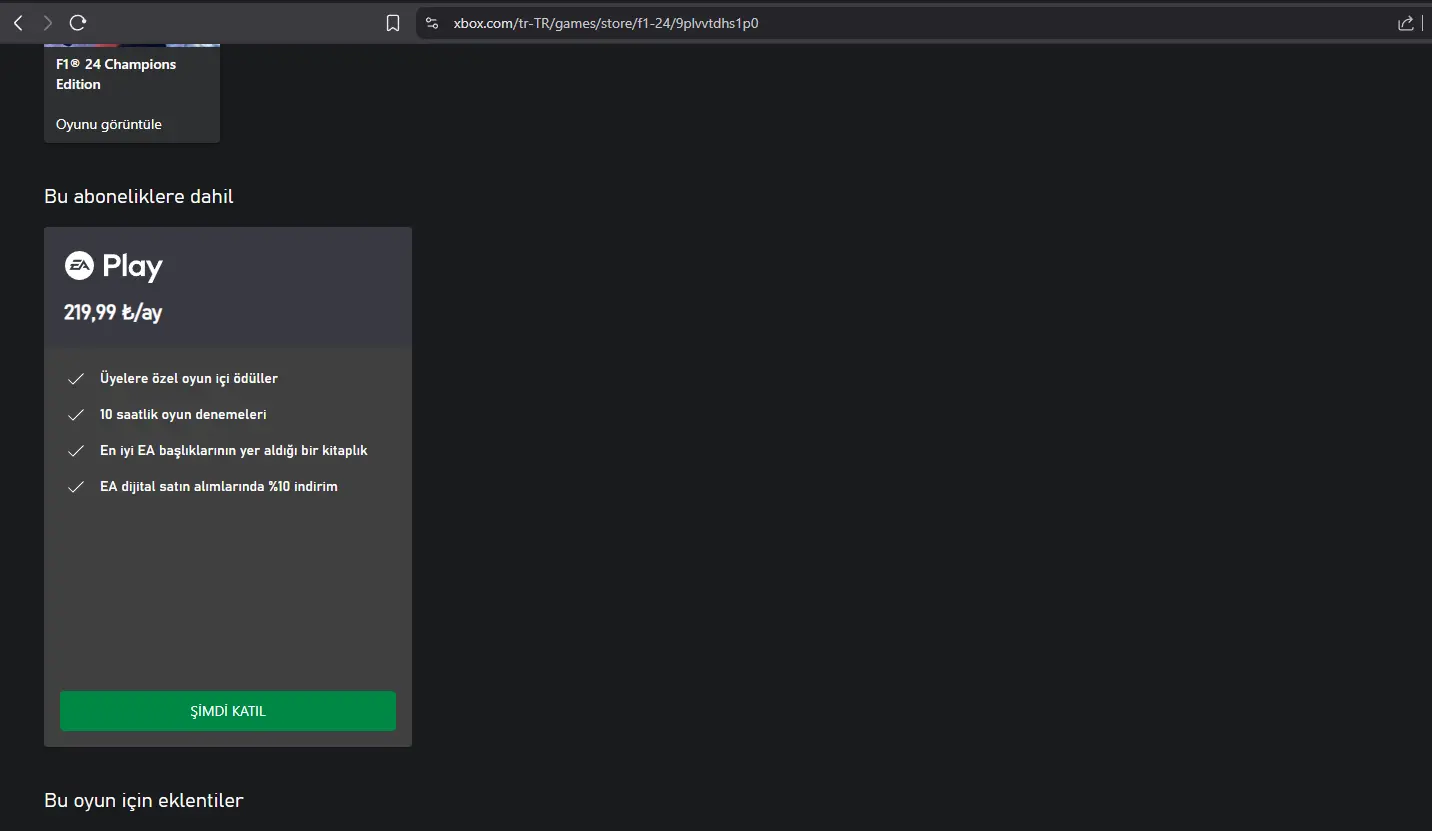The height and width of the screenshot is (831, 1432).
Task: Click En iyi EA başlıklarının kitaplık text
Action: pyautogui.click(x=234, y=450)
